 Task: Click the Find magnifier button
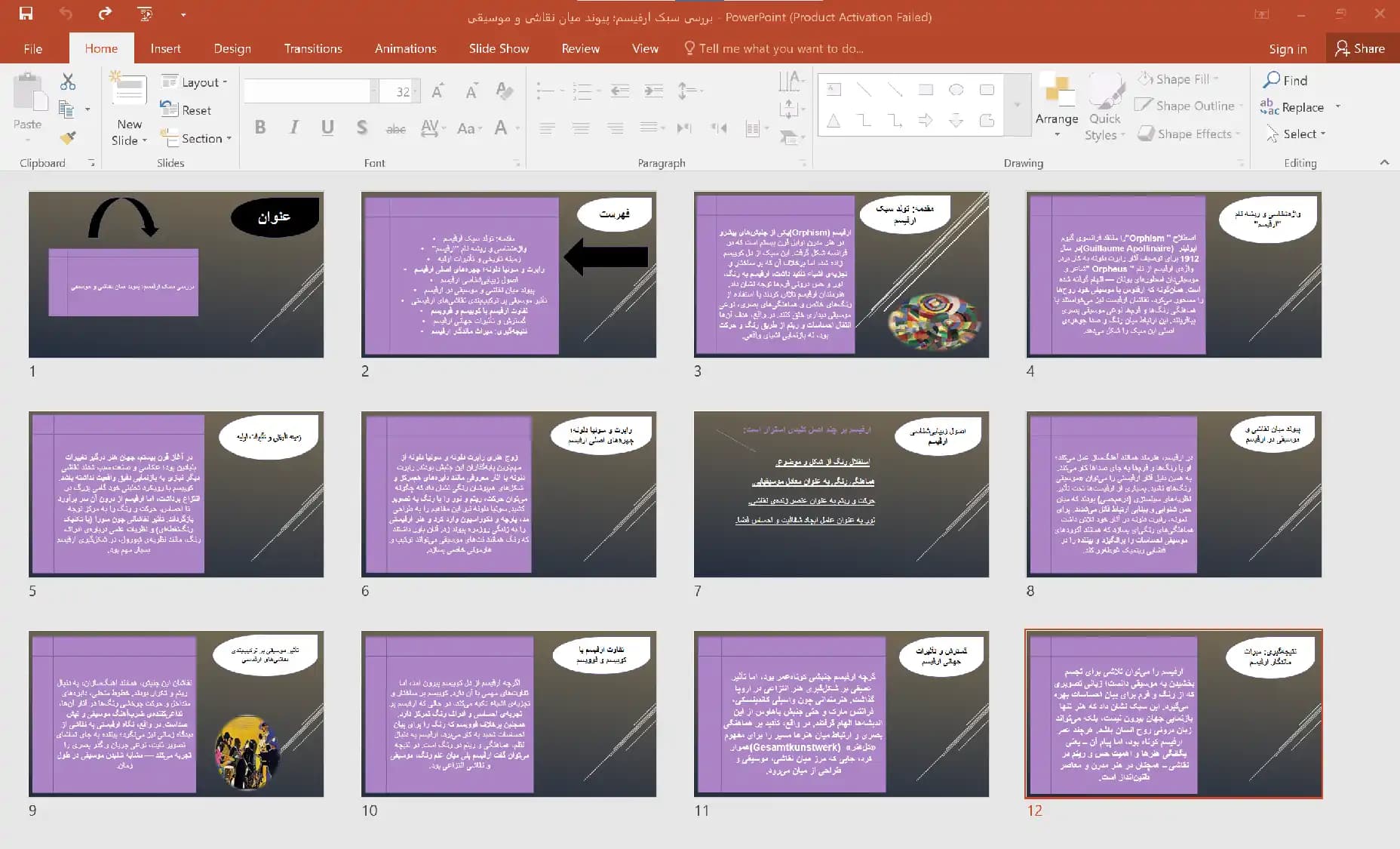1286,80
